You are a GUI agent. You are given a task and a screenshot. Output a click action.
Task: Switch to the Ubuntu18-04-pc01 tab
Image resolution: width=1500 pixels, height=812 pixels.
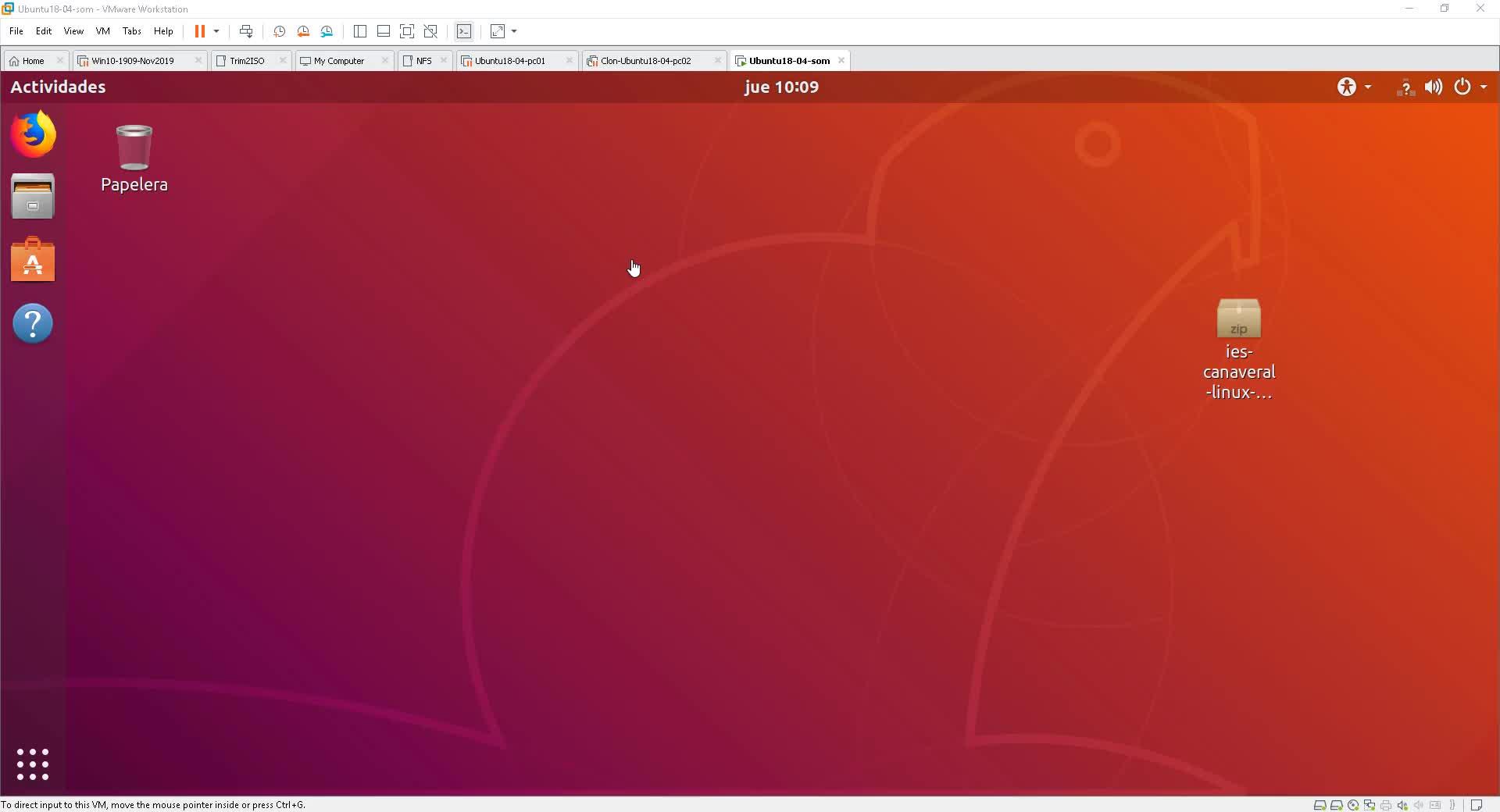[510, 61]
